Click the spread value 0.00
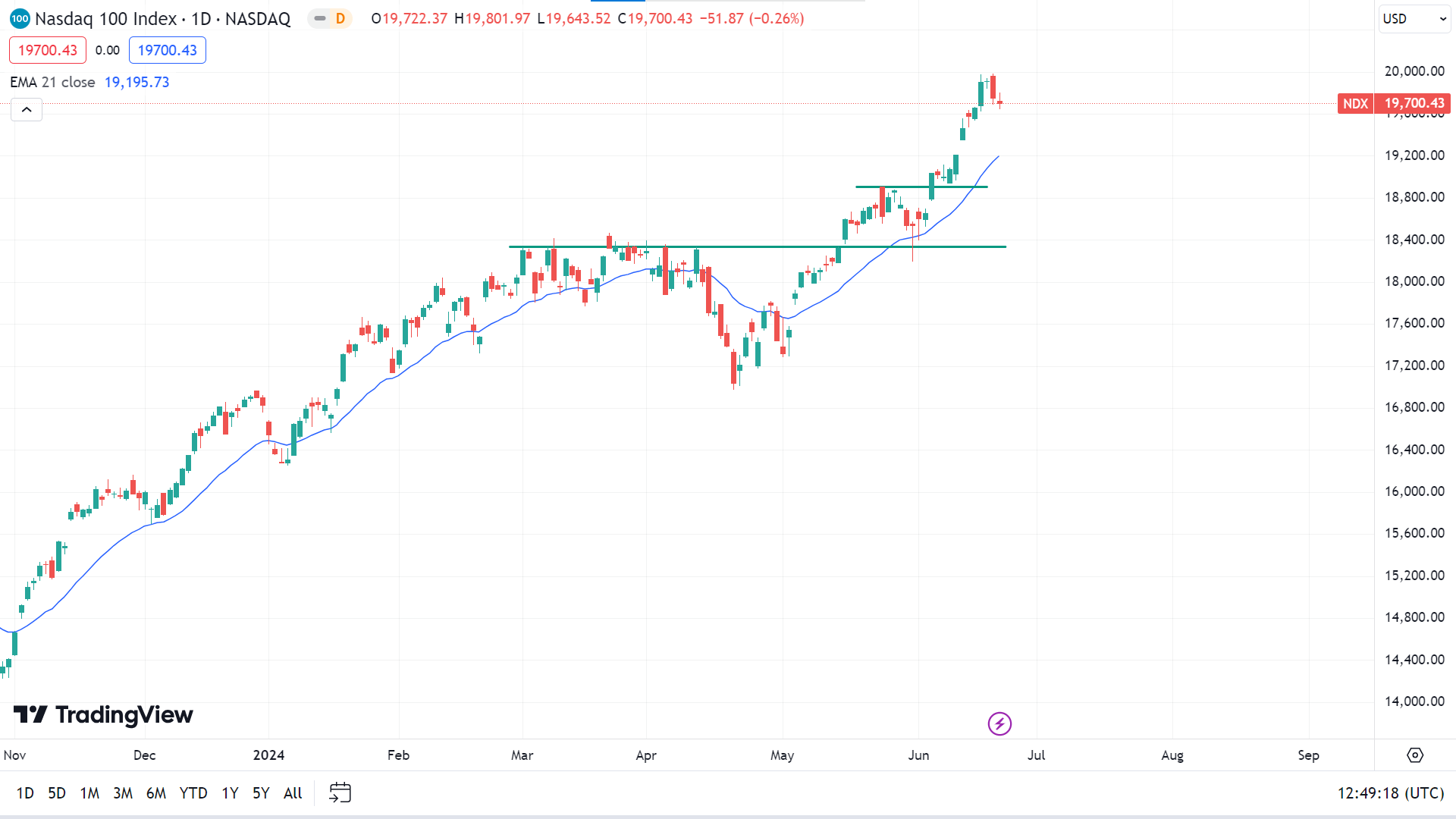 108,50
